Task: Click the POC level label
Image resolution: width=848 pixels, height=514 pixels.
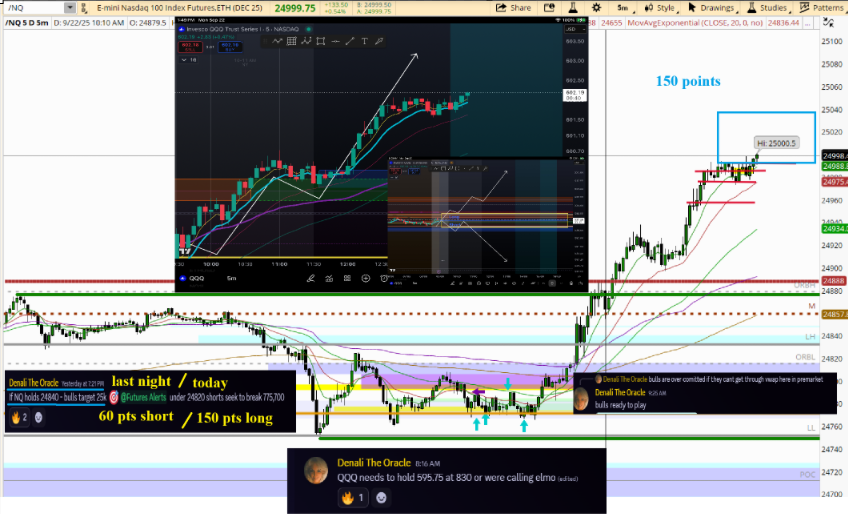Action: coord(807,475)
